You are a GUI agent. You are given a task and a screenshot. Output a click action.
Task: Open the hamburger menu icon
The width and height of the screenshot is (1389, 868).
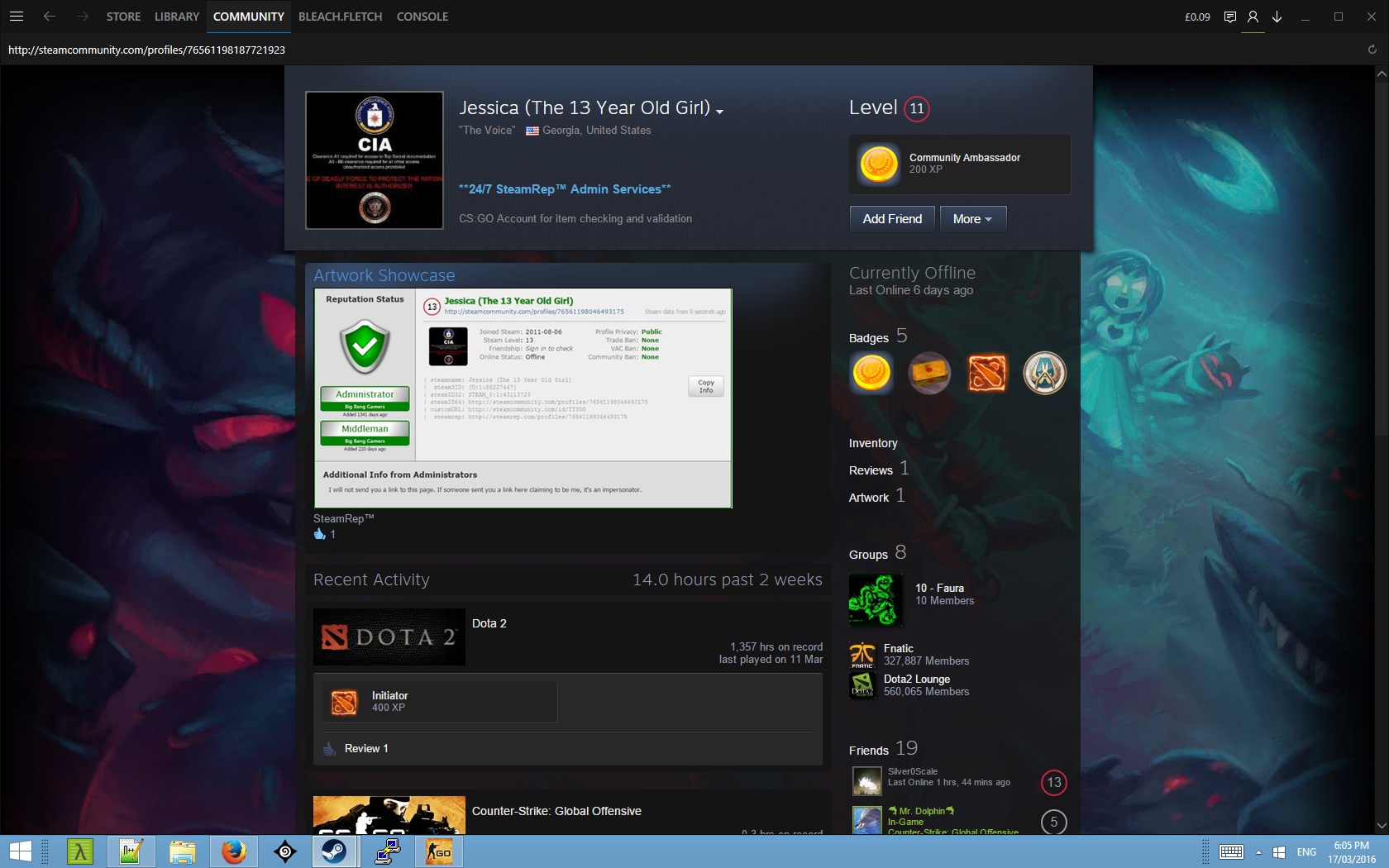pos(16,17)
